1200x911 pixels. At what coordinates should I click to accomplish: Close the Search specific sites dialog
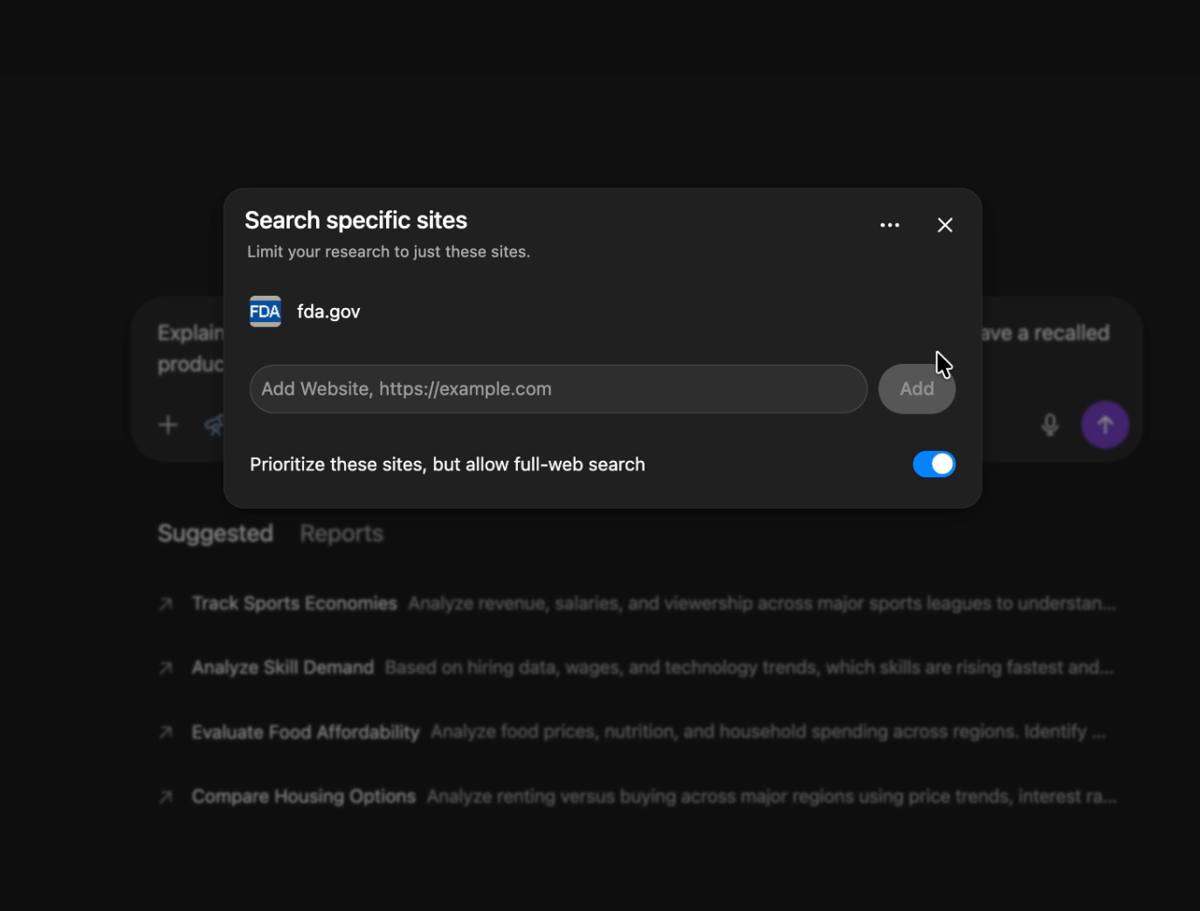[x=945, y=225]
